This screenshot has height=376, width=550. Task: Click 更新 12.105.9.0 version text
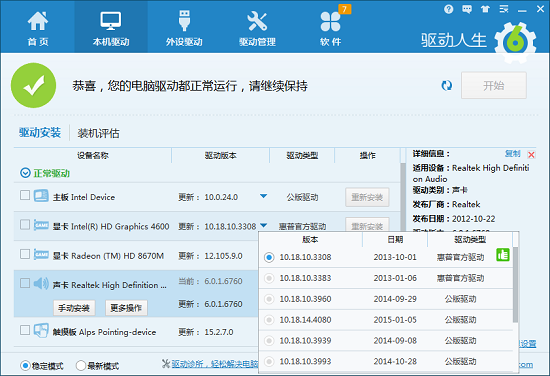(210, 256)
